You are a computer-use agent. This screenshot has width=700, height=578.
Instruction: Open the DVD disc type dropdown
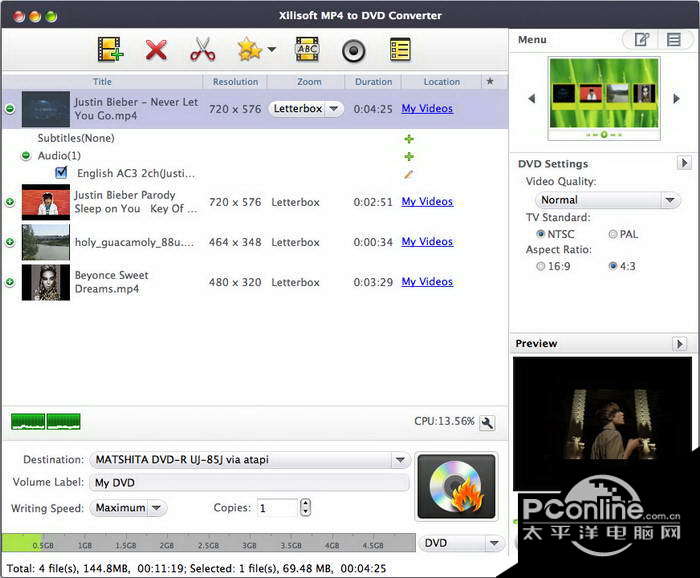(461, 543)
